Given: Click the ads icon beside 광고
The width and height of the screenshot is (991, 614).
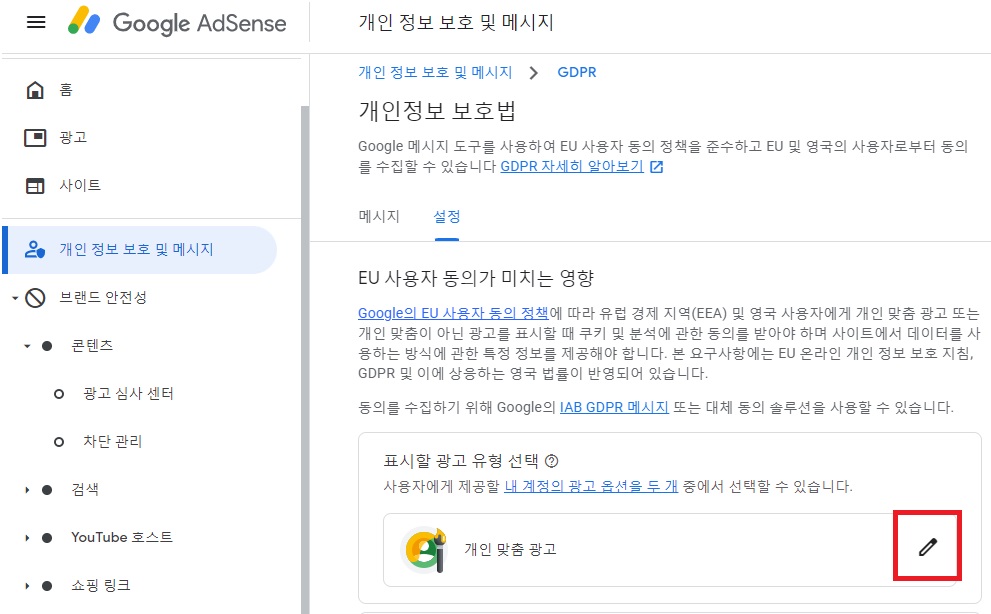Looking at the screenshot, I should click(x=35, y=137).
